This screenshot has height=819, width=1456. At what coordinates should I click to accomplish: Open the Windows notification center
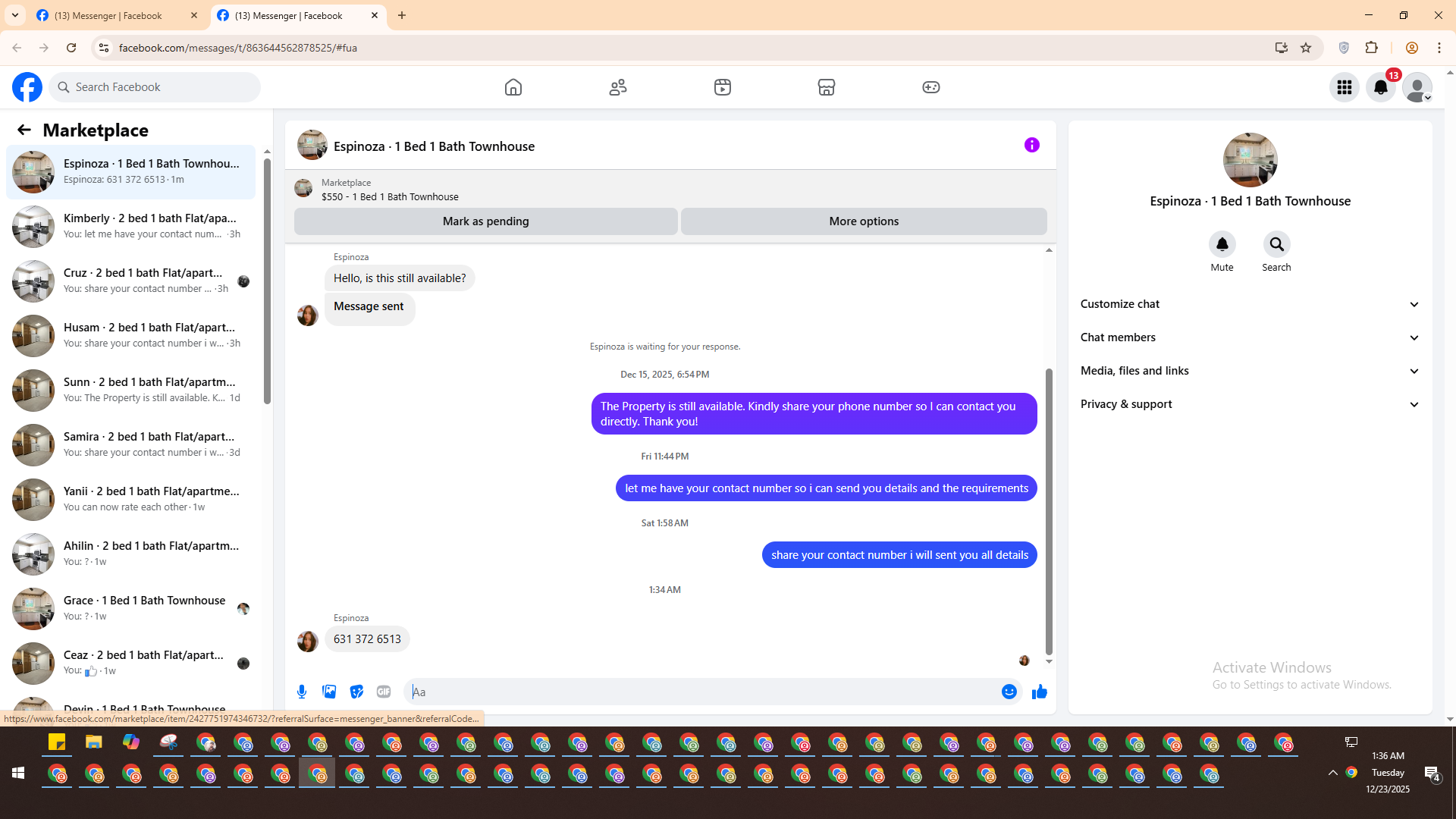tap(1432, 773)
